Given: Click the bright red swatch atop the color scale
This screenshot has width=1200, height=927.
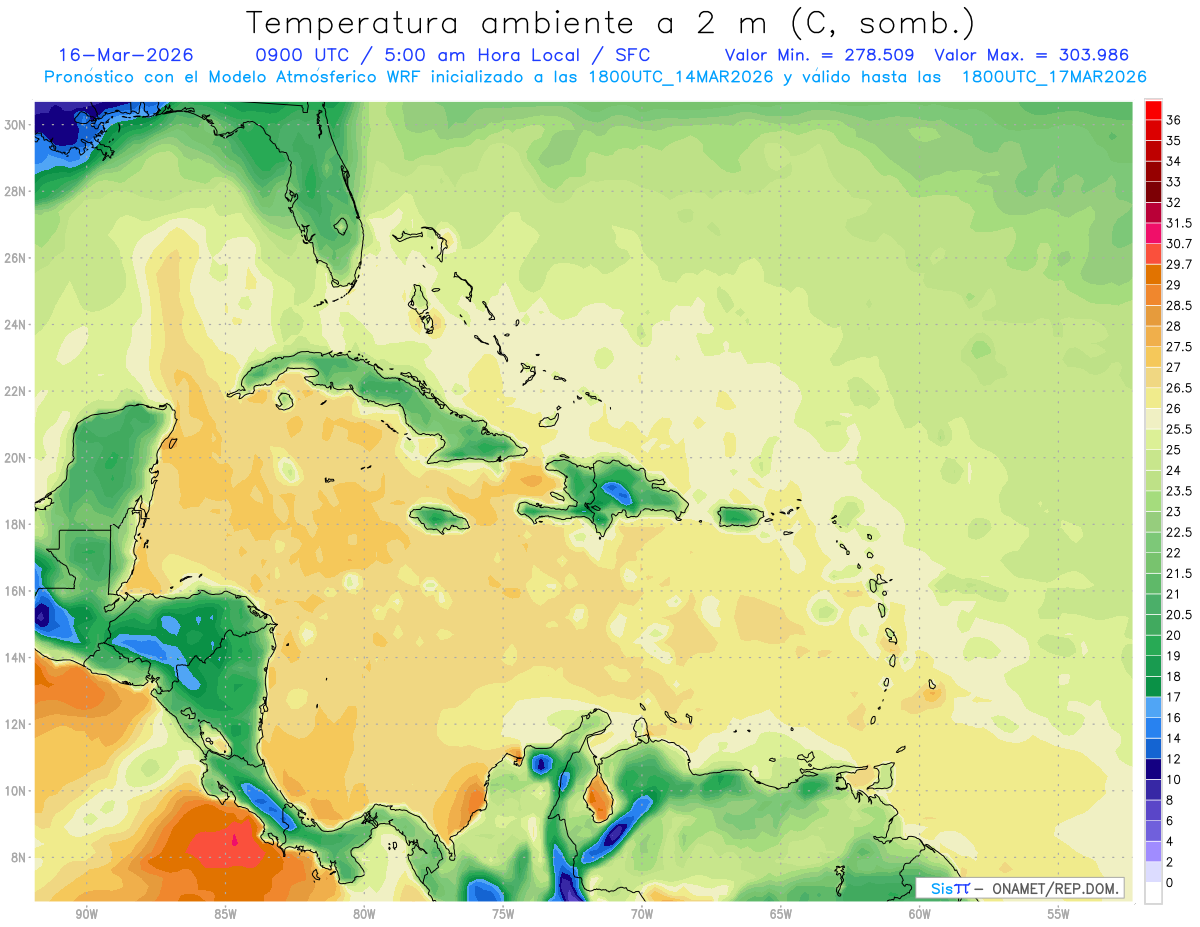Looking at the screenshot, I should tap(1153, 110).
